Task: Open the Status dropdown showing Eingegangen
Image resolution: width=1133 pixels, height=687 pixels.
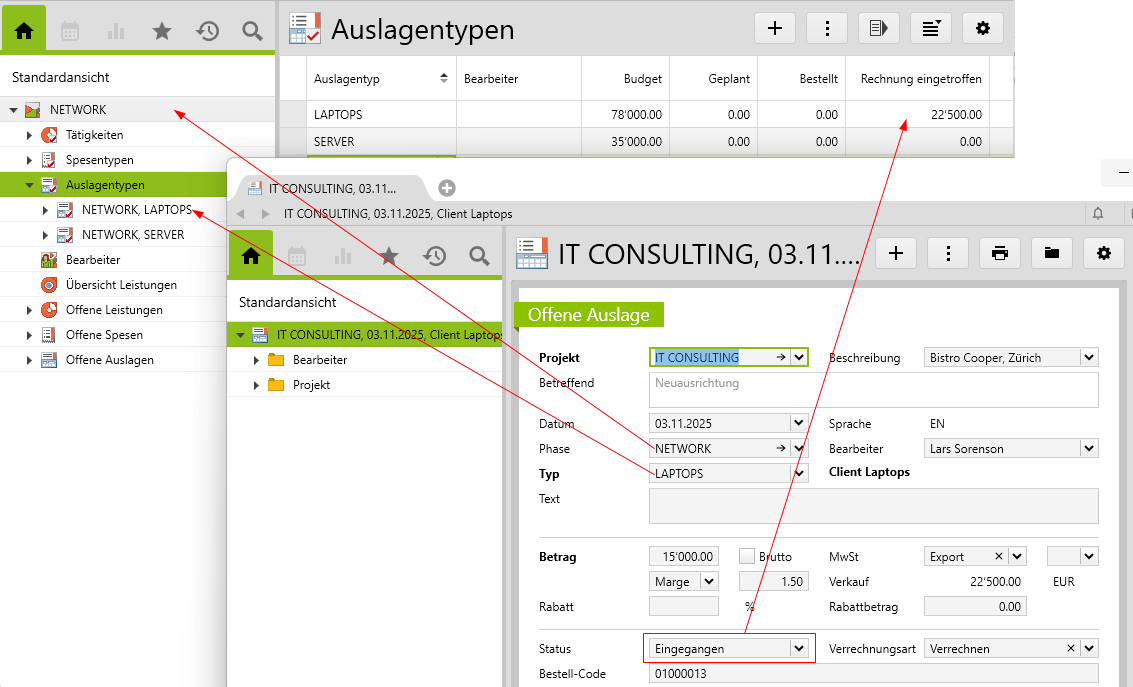Action: pos(798,648)
